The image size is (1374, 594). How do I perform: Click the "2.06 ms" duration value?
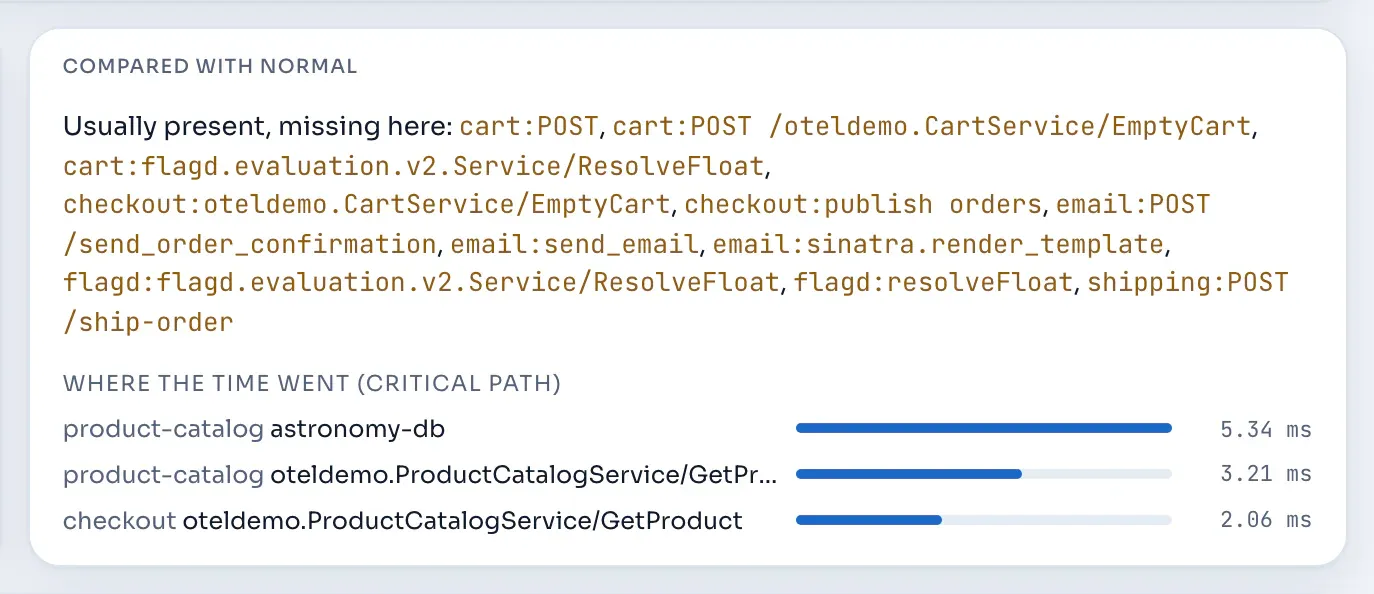point(1266,520)
